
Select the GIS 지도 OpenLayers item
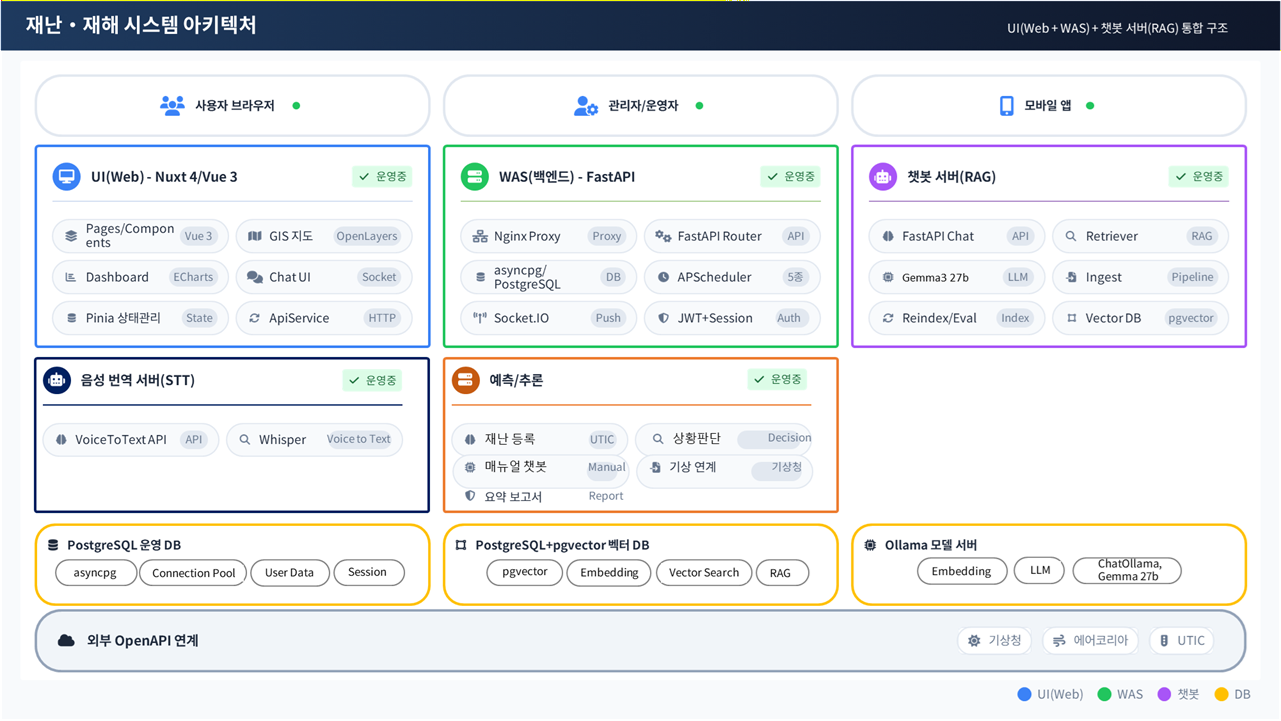click(324, 237)
